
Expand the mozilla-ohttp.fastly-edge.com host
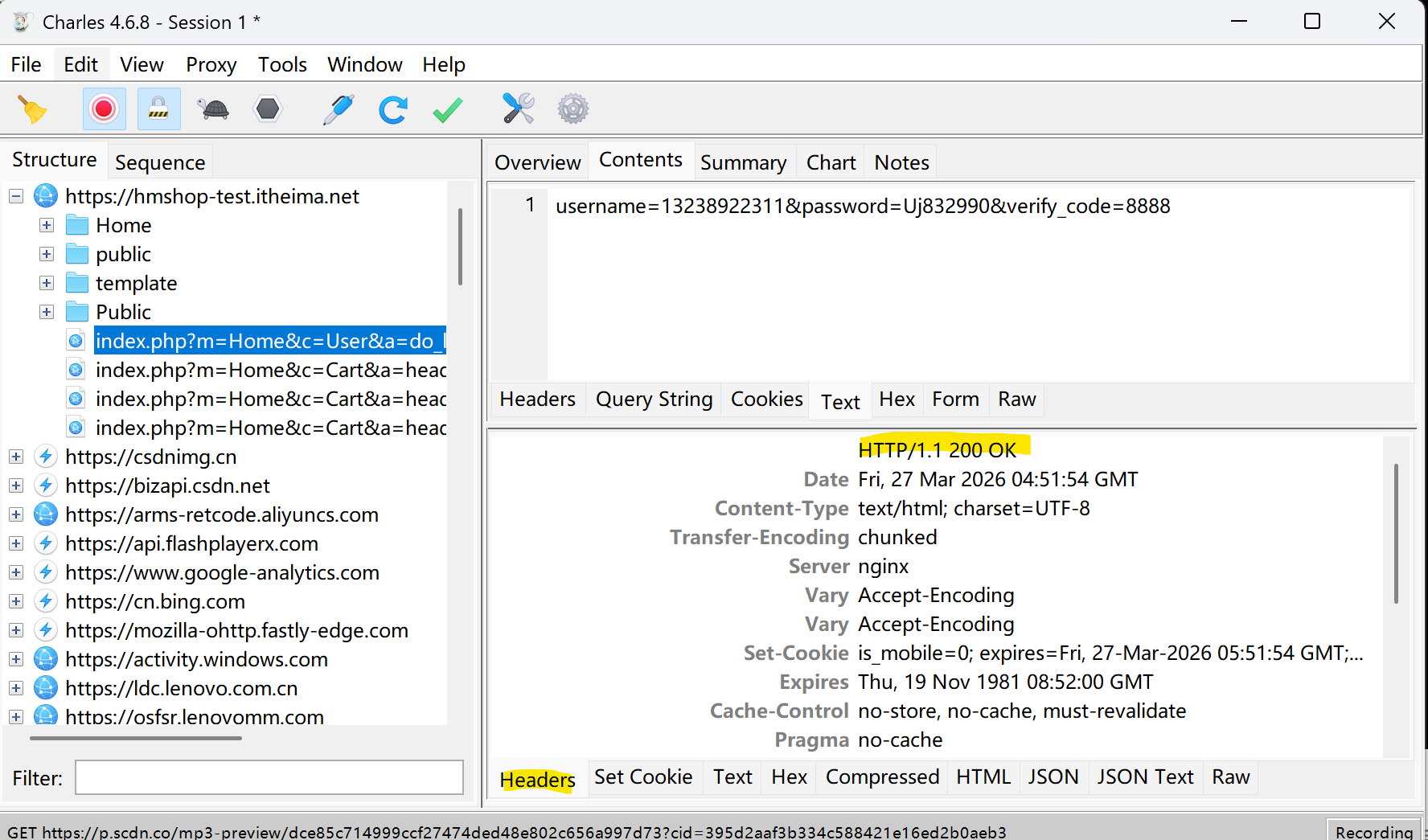[x=16, y=630]
